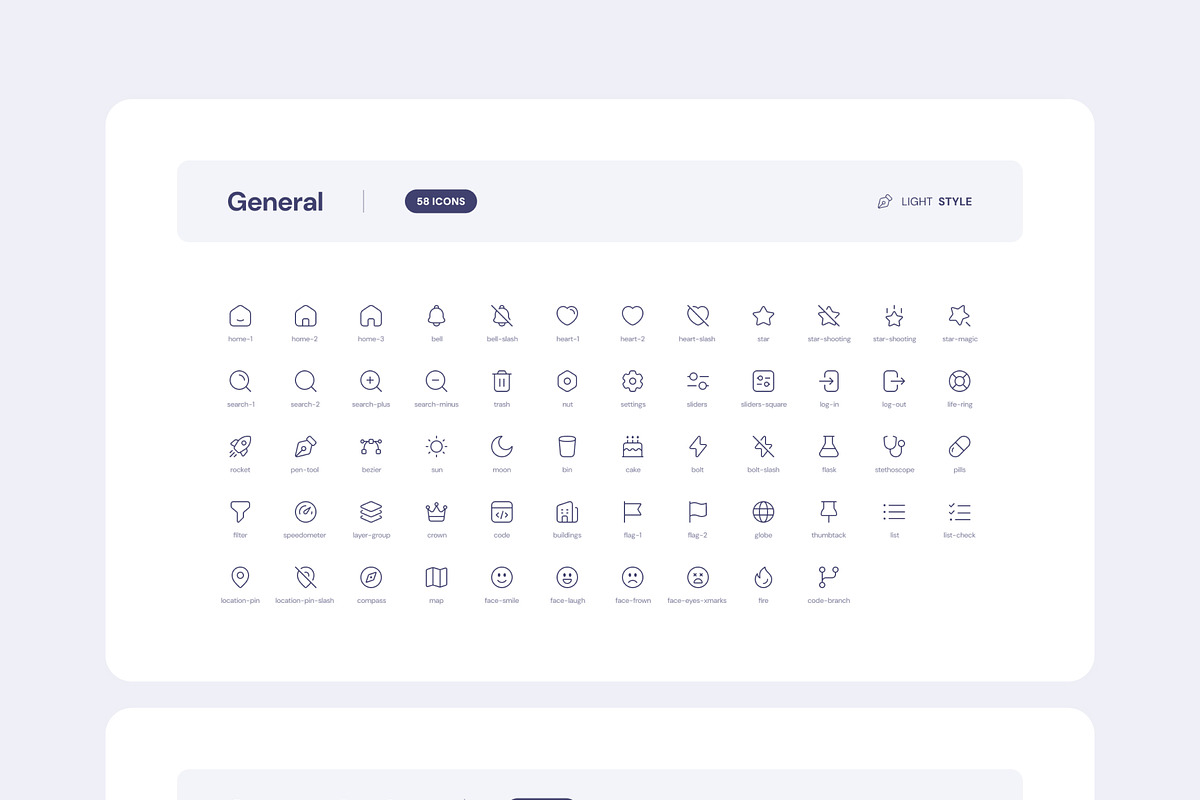The width and height of the screenshot is (1200, 800).
Task: Choose the layer-group icon
Action: click(371, 512)
